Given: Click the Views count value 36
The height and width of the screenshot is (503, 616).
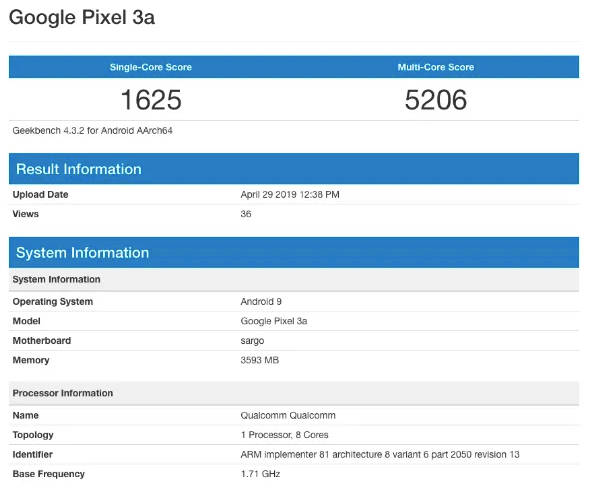Looking at the screenshot, I should click(246, 214).
